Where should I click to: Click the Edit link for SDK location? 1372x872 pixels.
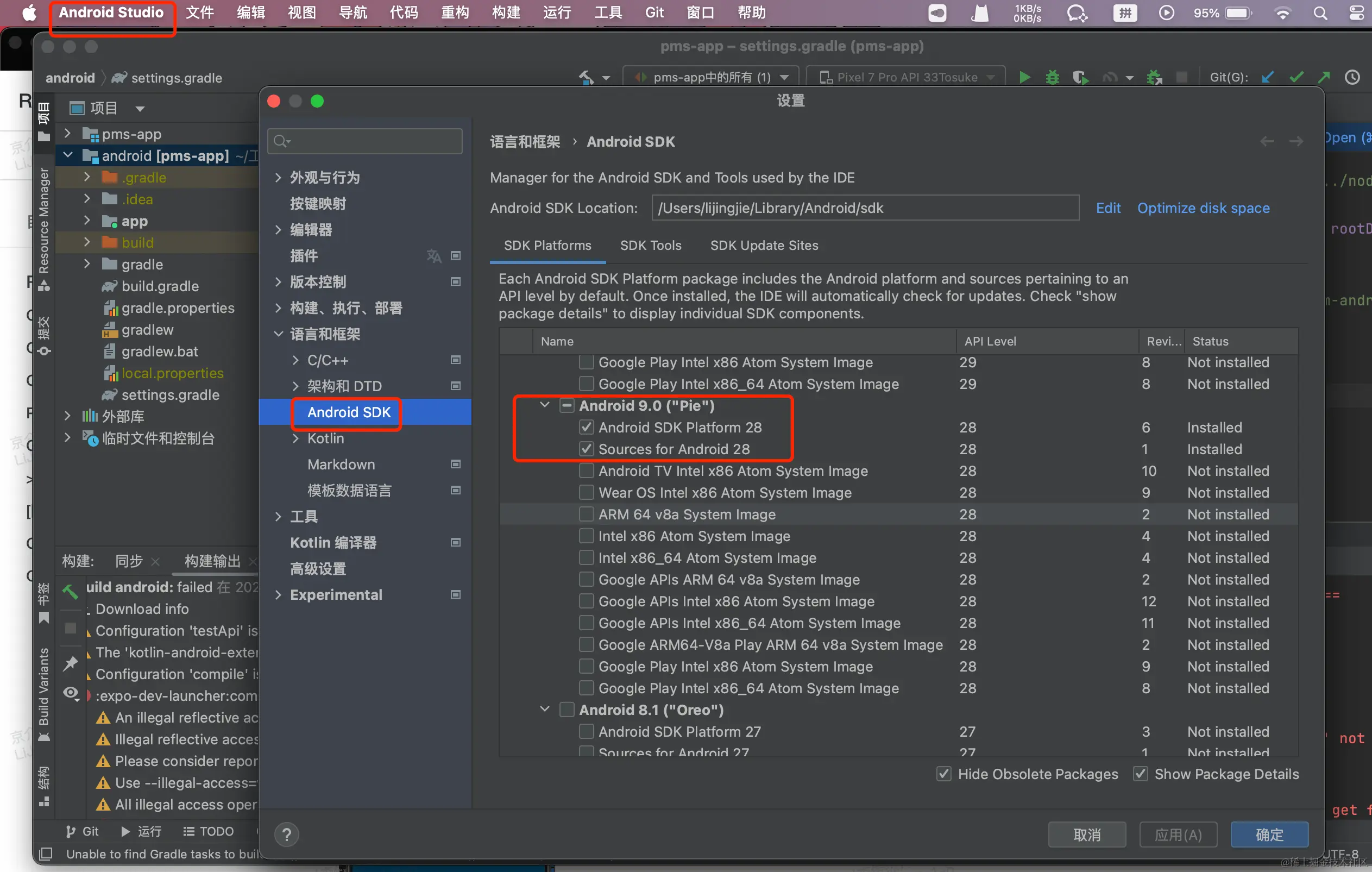[x=1107, y=208]
